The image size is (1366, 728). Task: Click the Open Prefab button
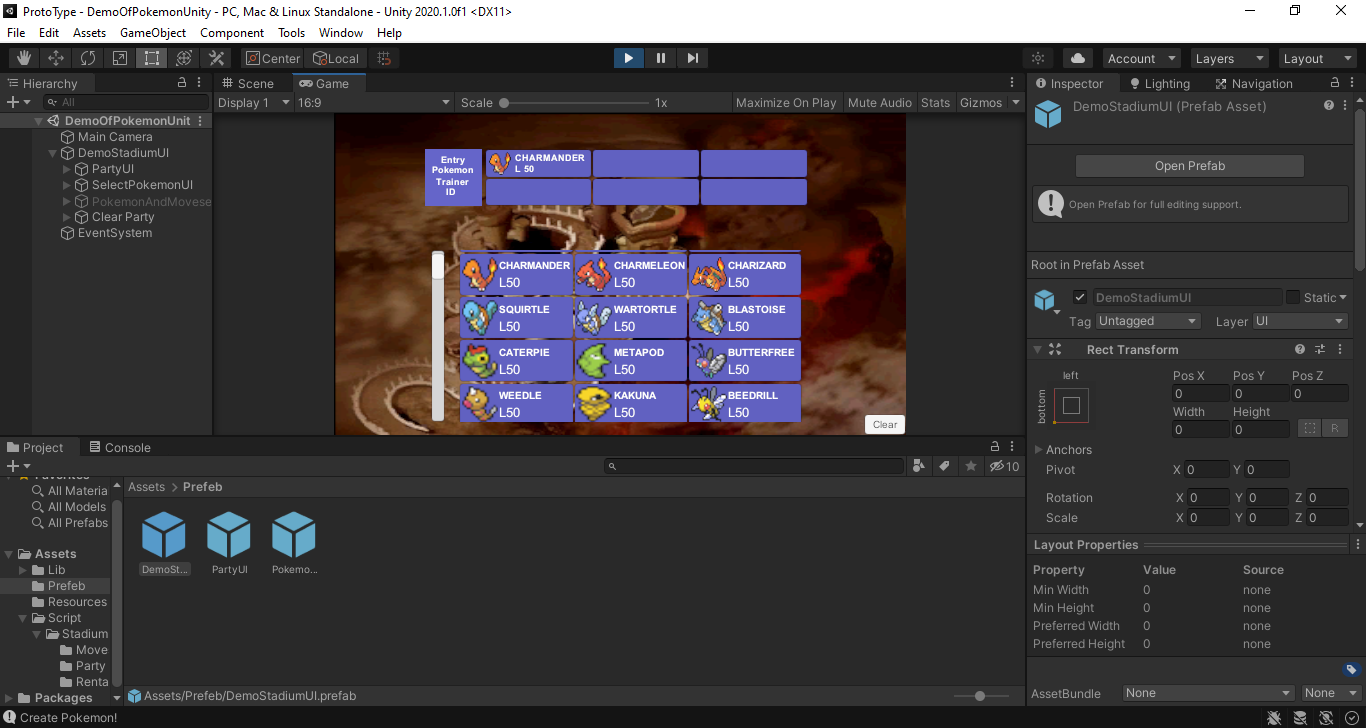point(1190,166)
